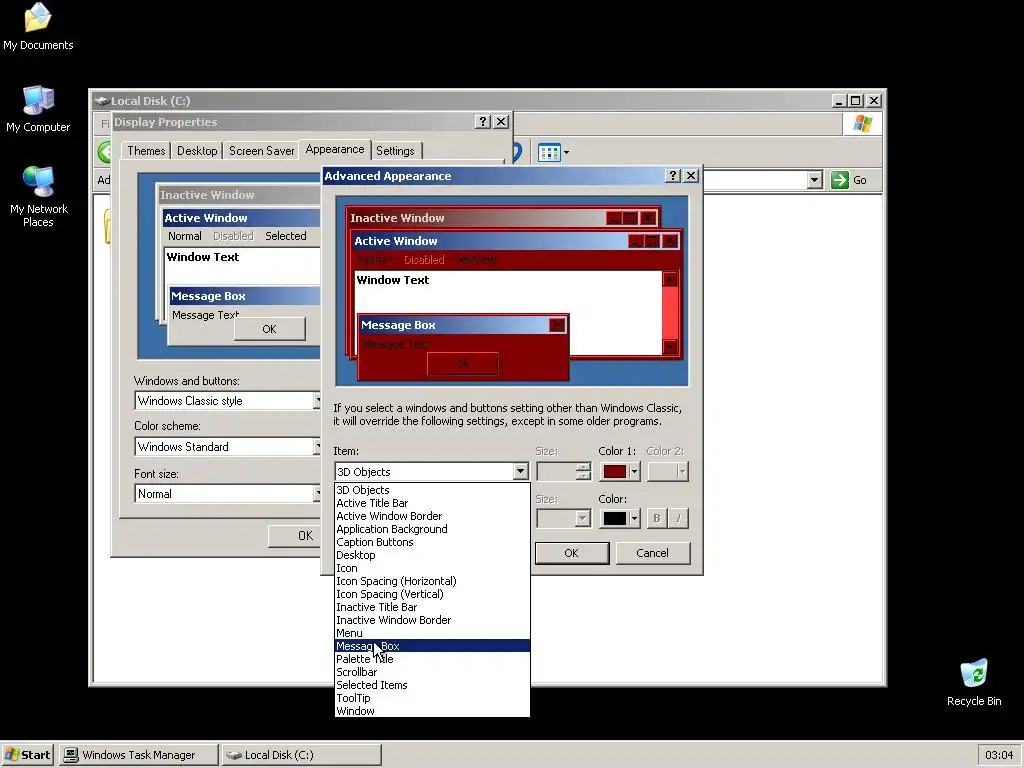Select 3D Objects from the item list

coord(432,490)
